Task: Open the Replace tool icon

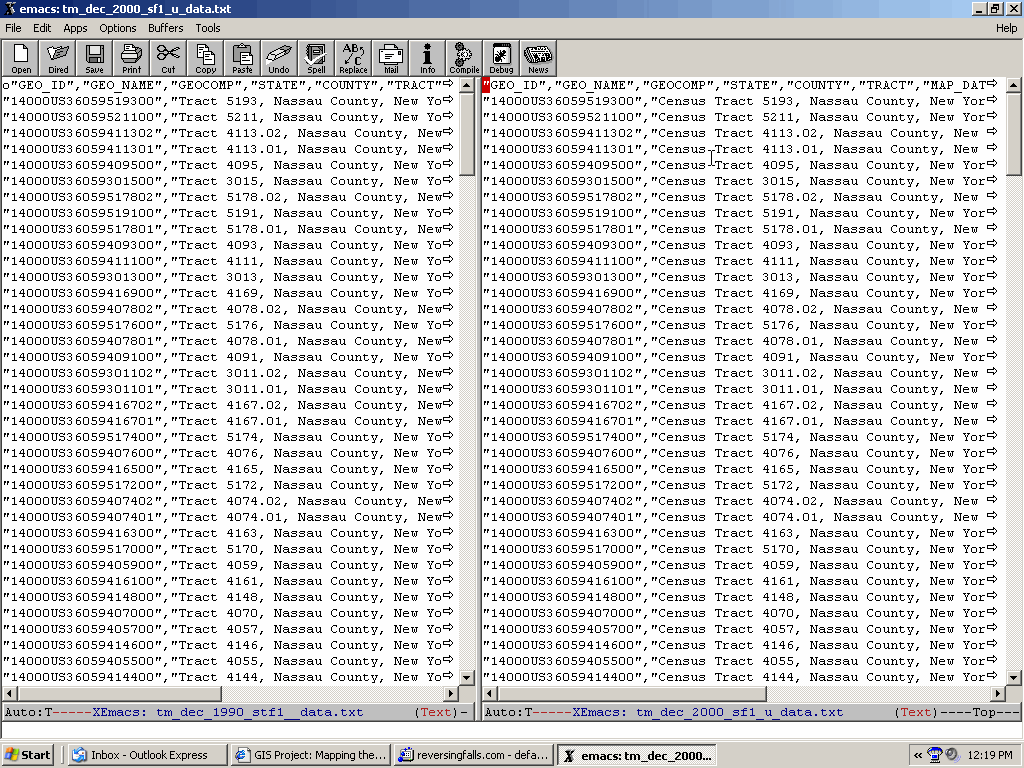Action: 353,58
